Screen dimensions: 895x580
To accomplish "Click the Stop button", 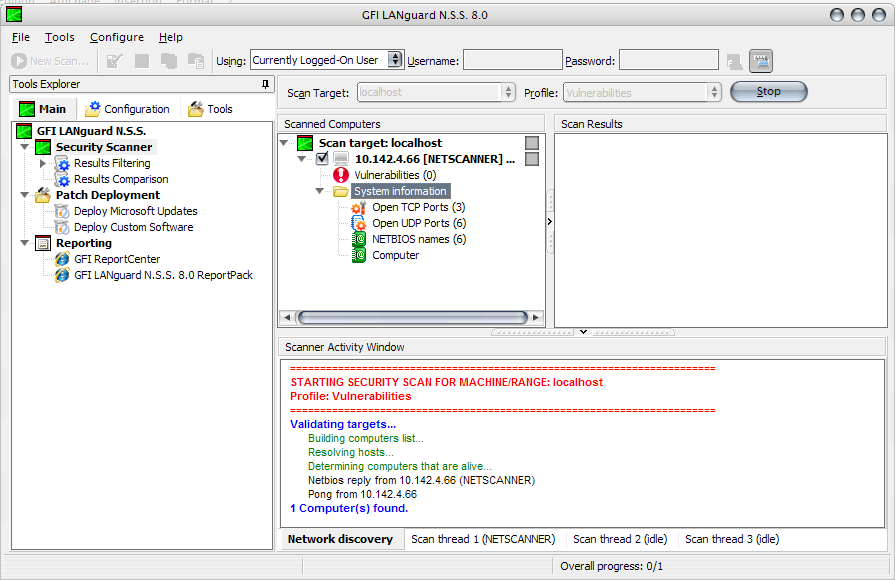I will coord(769,92).
